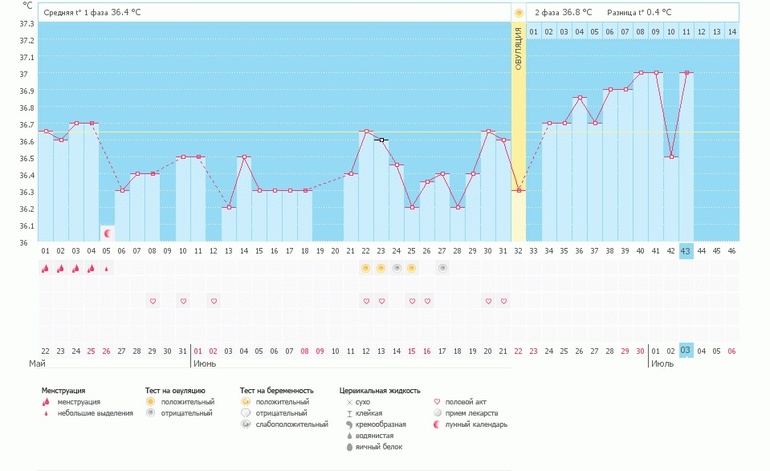The image size is (770, 471).
Task: Click the lunar calendar moon icon on day 05
Action: pos(107,232)
